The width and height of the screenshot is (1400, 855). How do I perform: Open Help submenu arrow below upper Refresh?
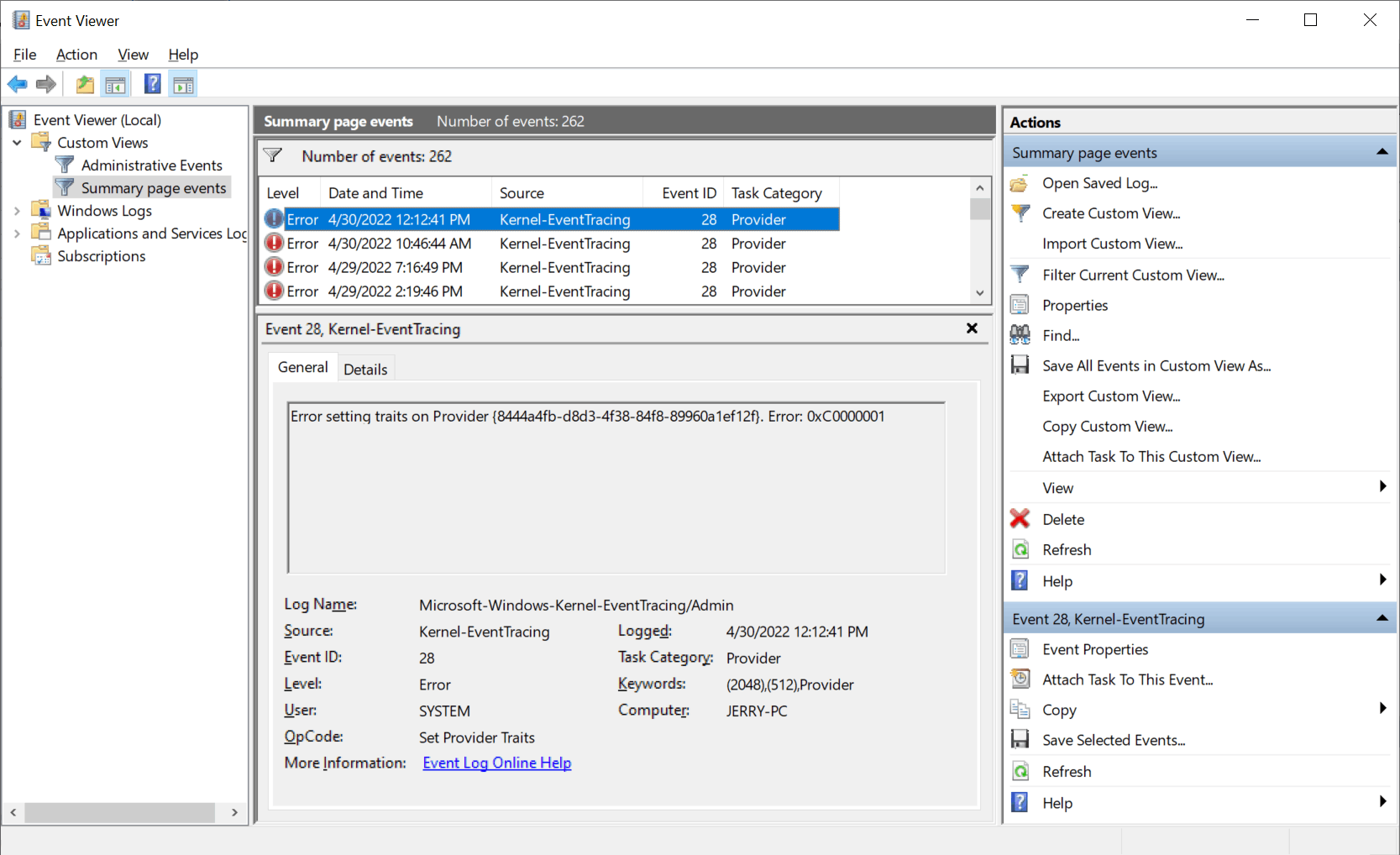(x=1382, y=580)
